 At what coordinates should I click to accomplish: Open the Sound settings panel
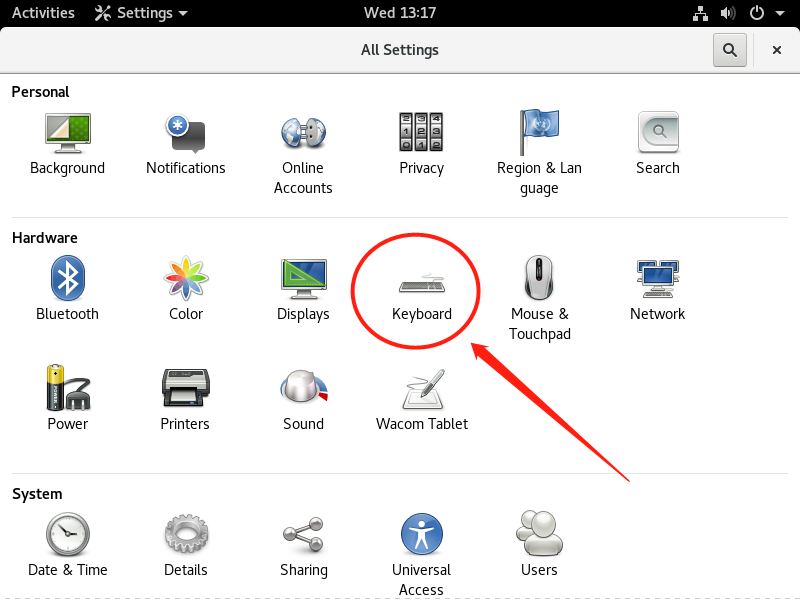coord(303,400)
